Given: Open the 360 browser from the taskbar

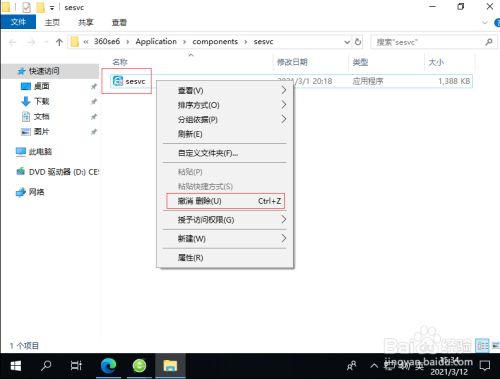Looking at the screenshot, I should tap(139, 366).
